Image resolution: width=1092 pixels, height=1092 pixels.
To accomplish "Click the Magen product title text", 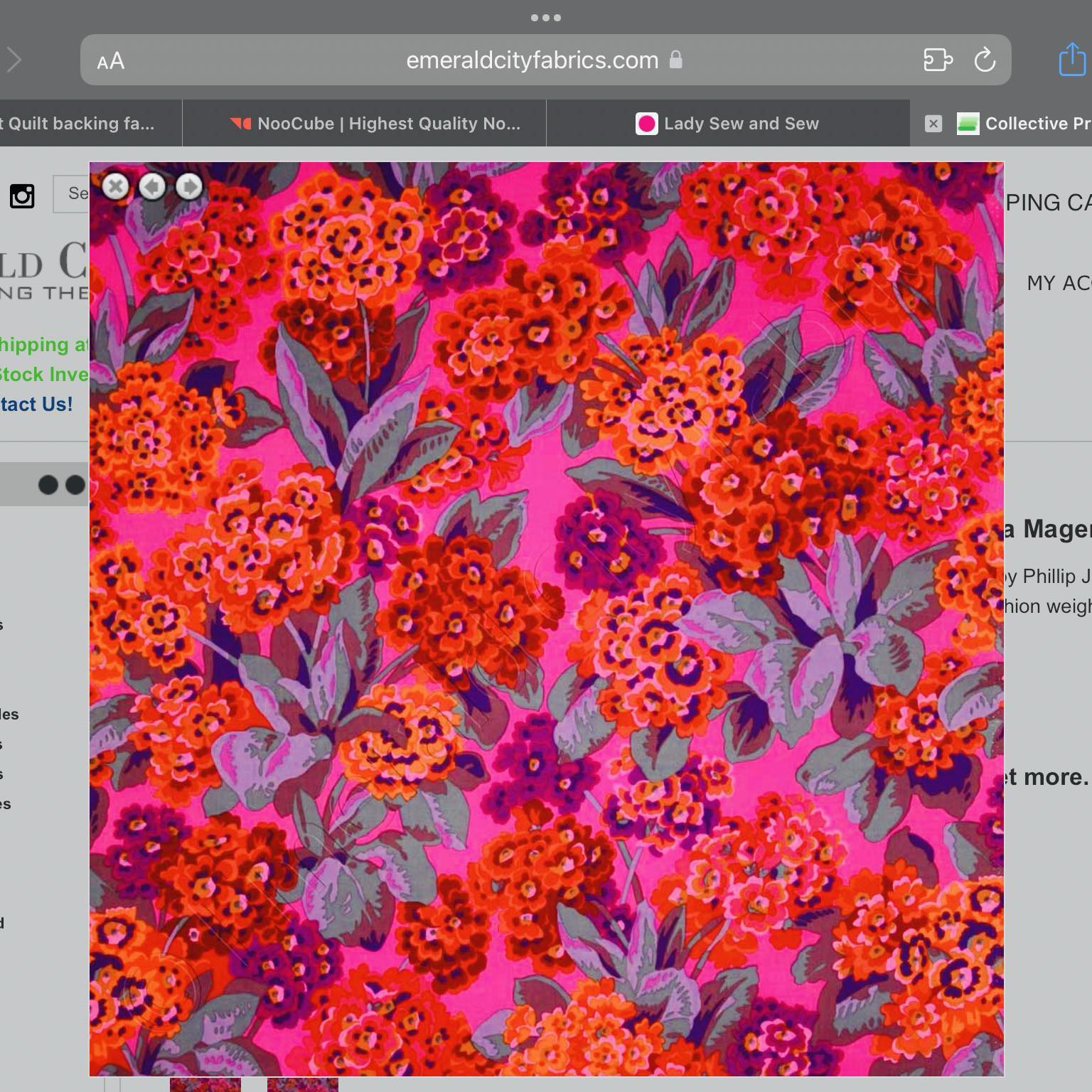I will click(x=1056, y=530).
